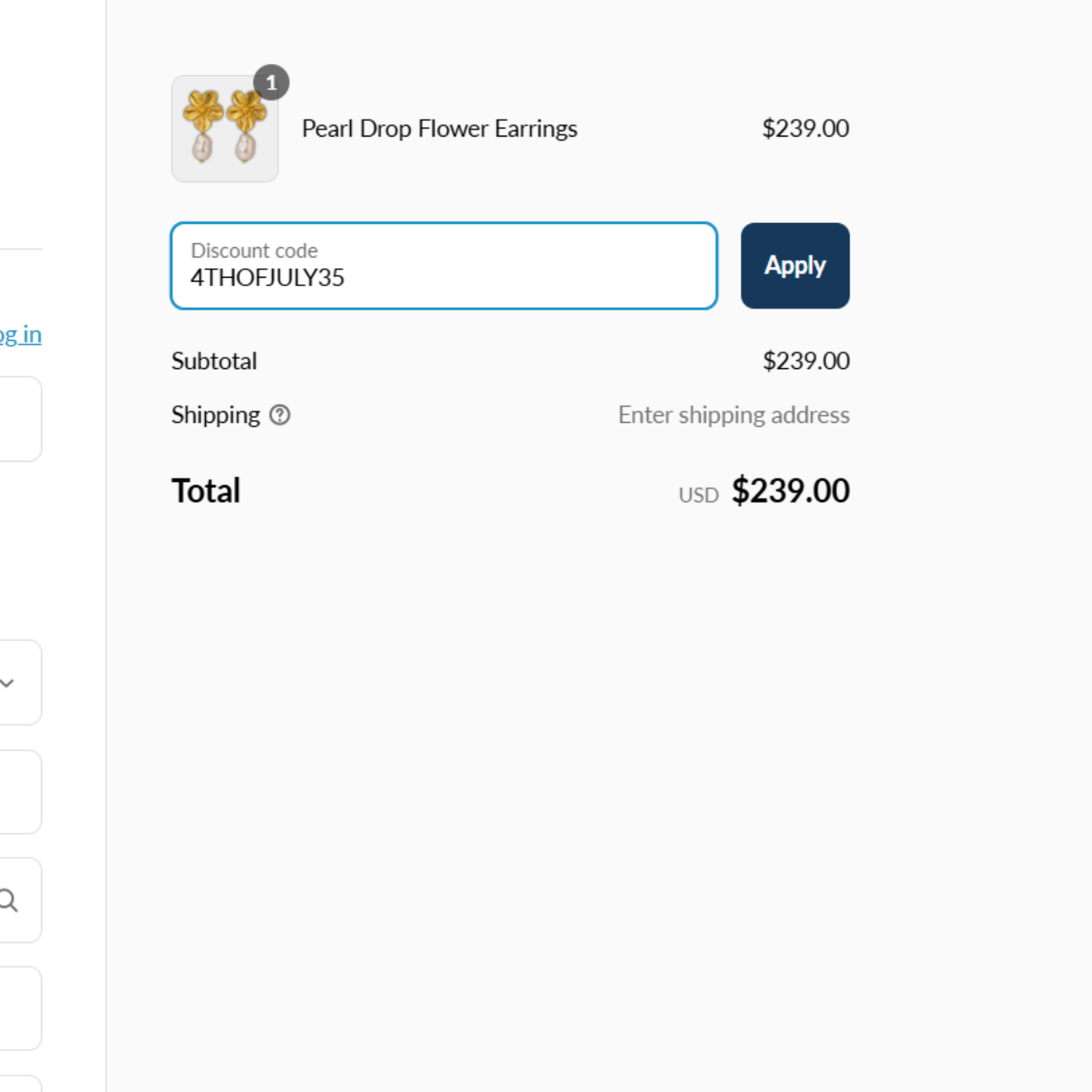Click the Subtotal label
Viewport: 1092px width, 1092px height.
click(214, 361)
